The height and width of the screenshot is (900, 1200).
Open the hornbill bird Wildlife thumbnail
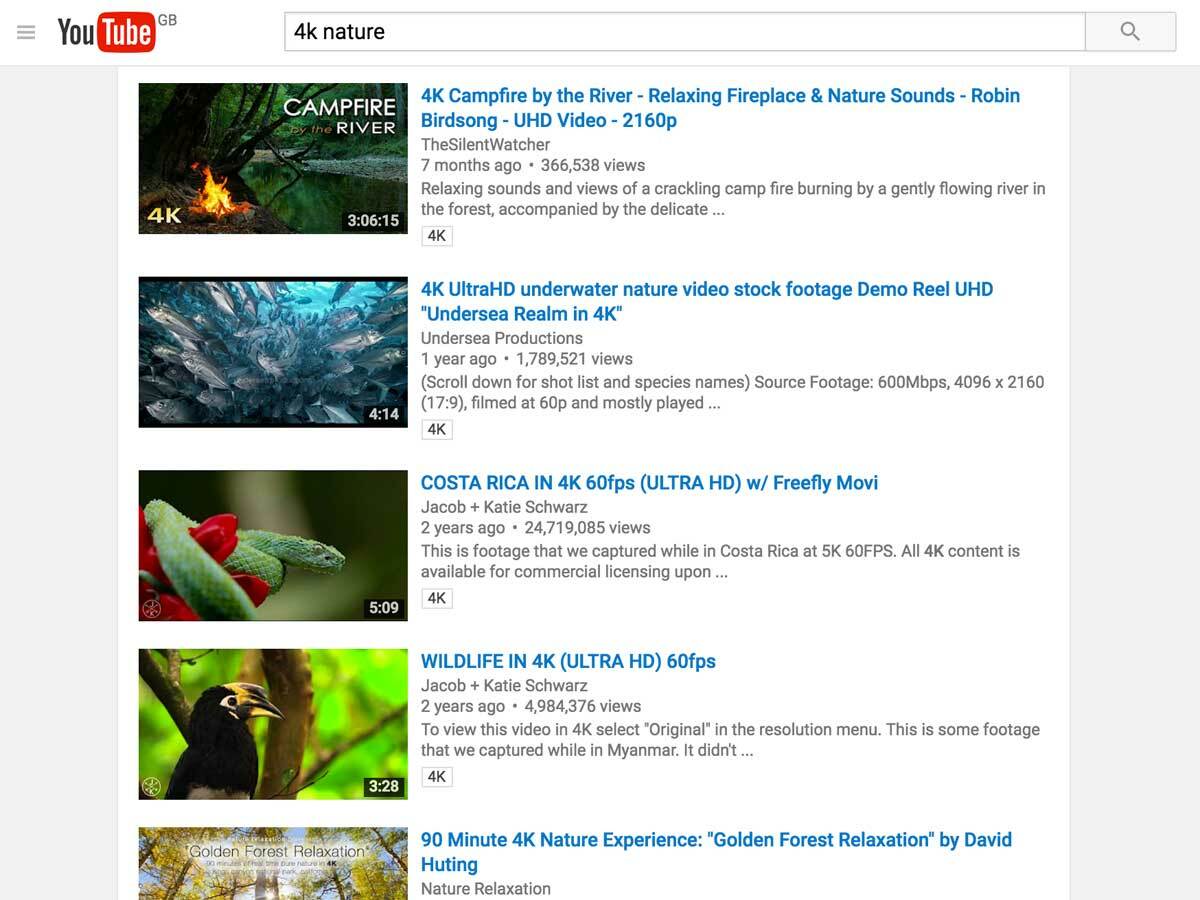coord(273,724)
